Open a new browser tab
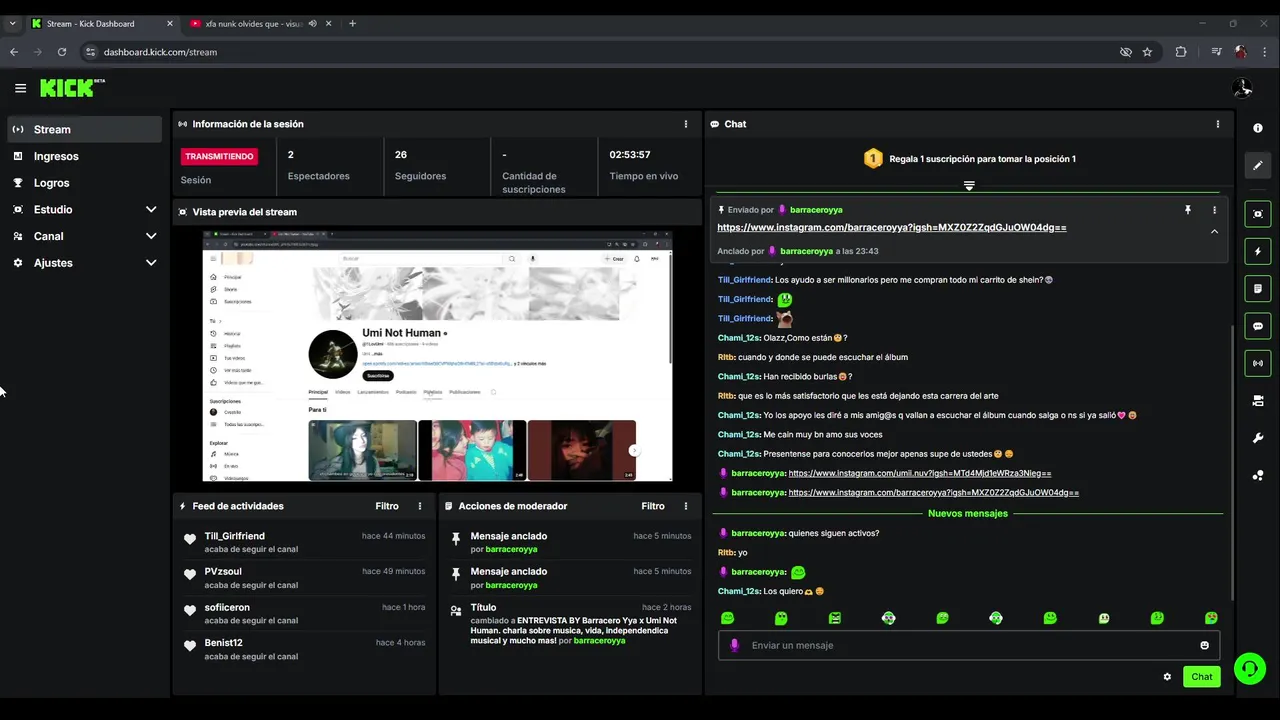Screen dimensions: 1280x720 click(352, 23)
